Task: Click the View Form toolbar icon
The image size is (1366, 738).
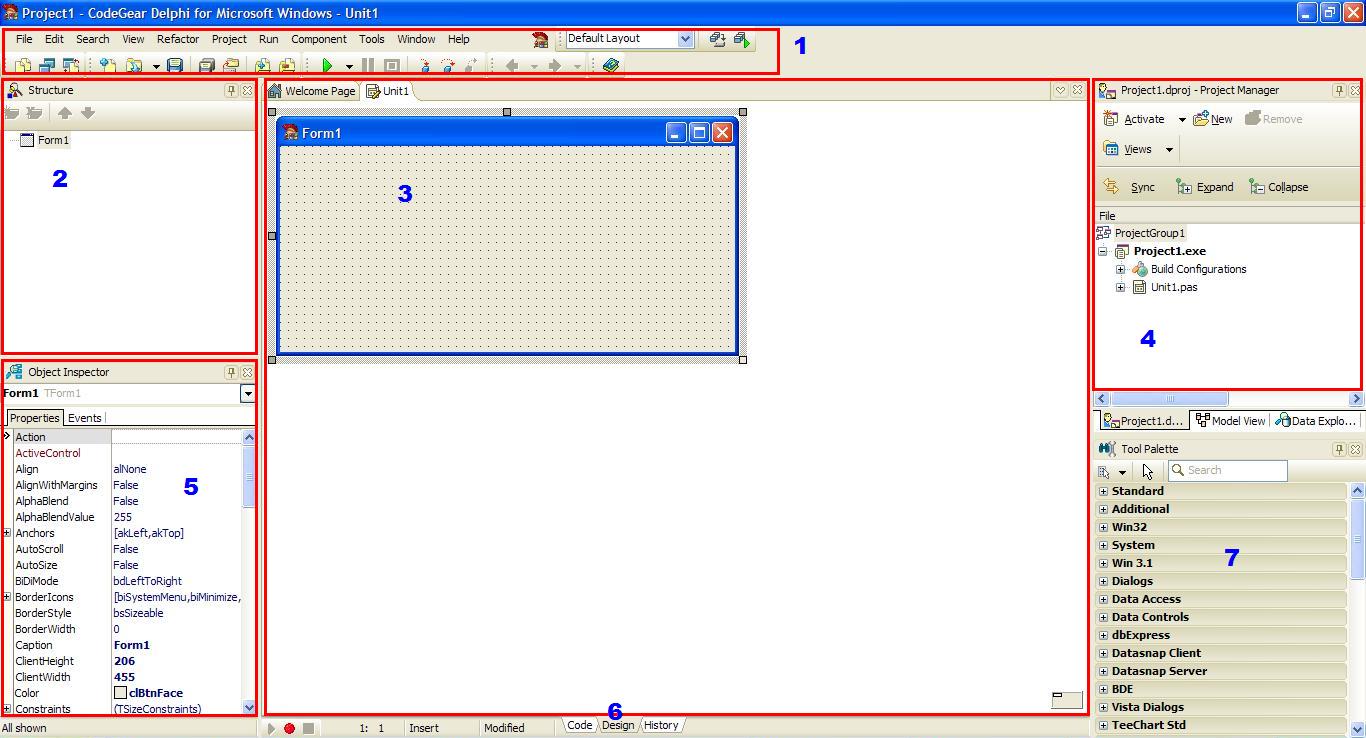Action: tap(47, 65)
